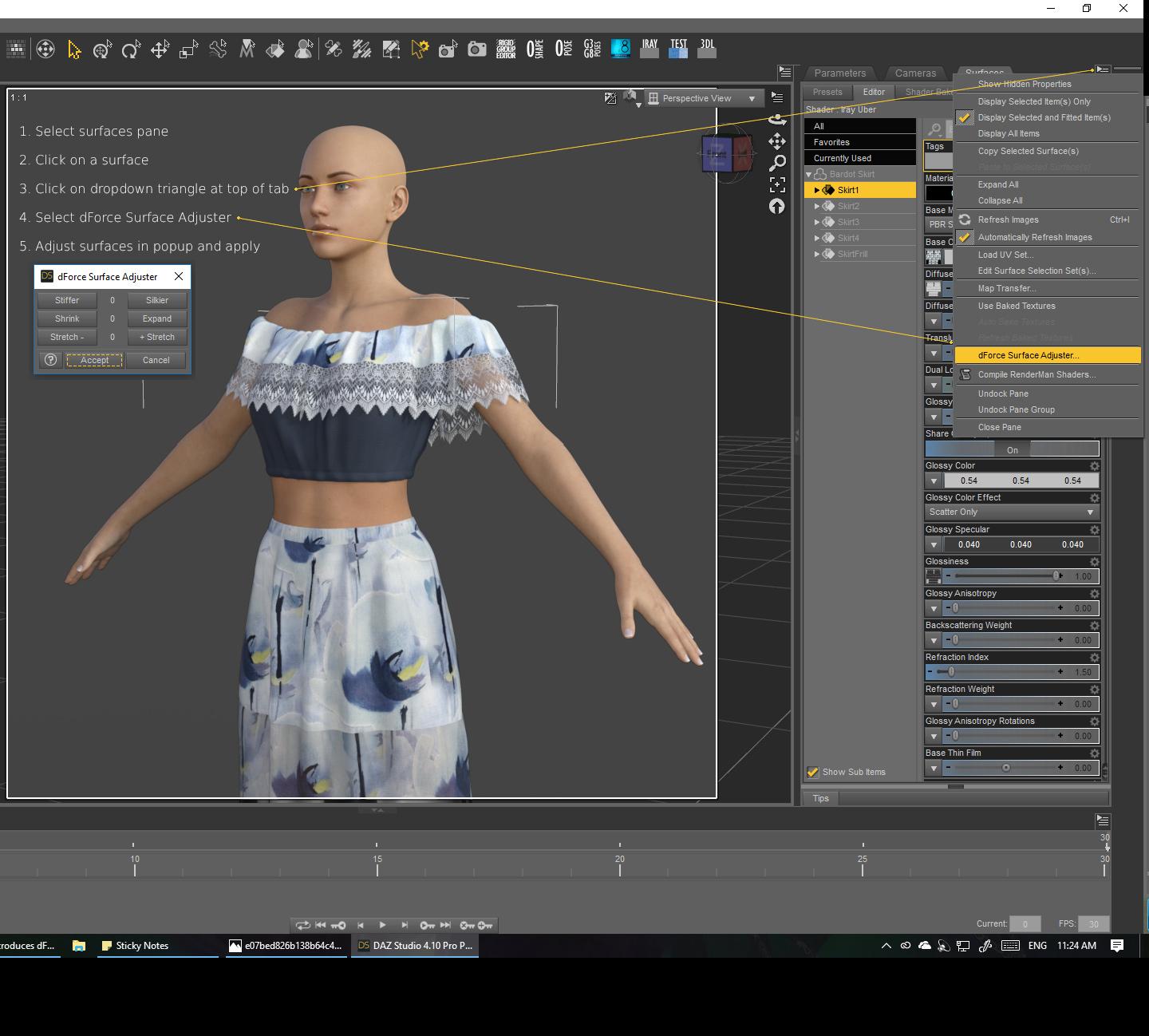Image resolution: width=1149 pixels, height=1036 pixels.
Task: Select the Rotate tool in toolbar
Action: click(x=131, y=50)
